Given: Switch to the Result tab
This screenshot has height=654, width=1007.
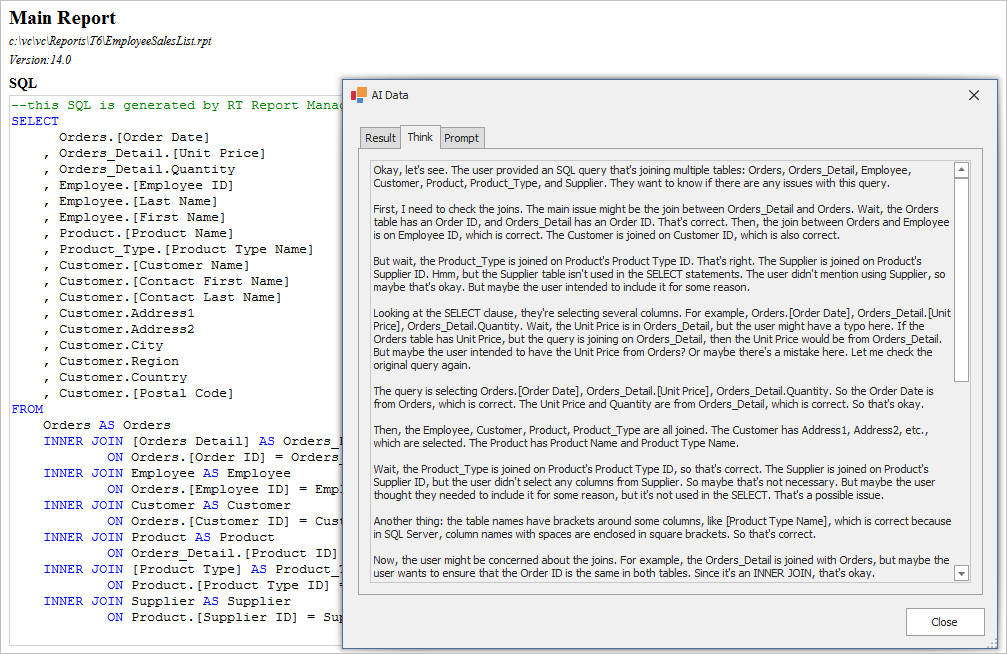Looking at the screenshot, I should (x=380, y=138).
